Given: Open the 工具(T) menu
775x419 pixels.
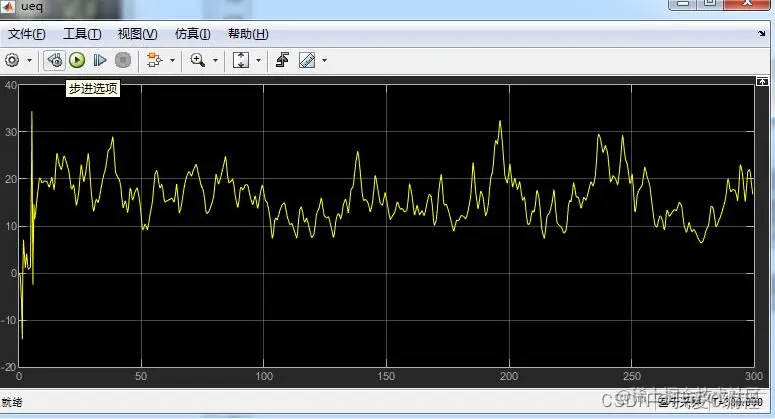Looking at the screenshot, I should pyautogui.click(x=82, y=34).
